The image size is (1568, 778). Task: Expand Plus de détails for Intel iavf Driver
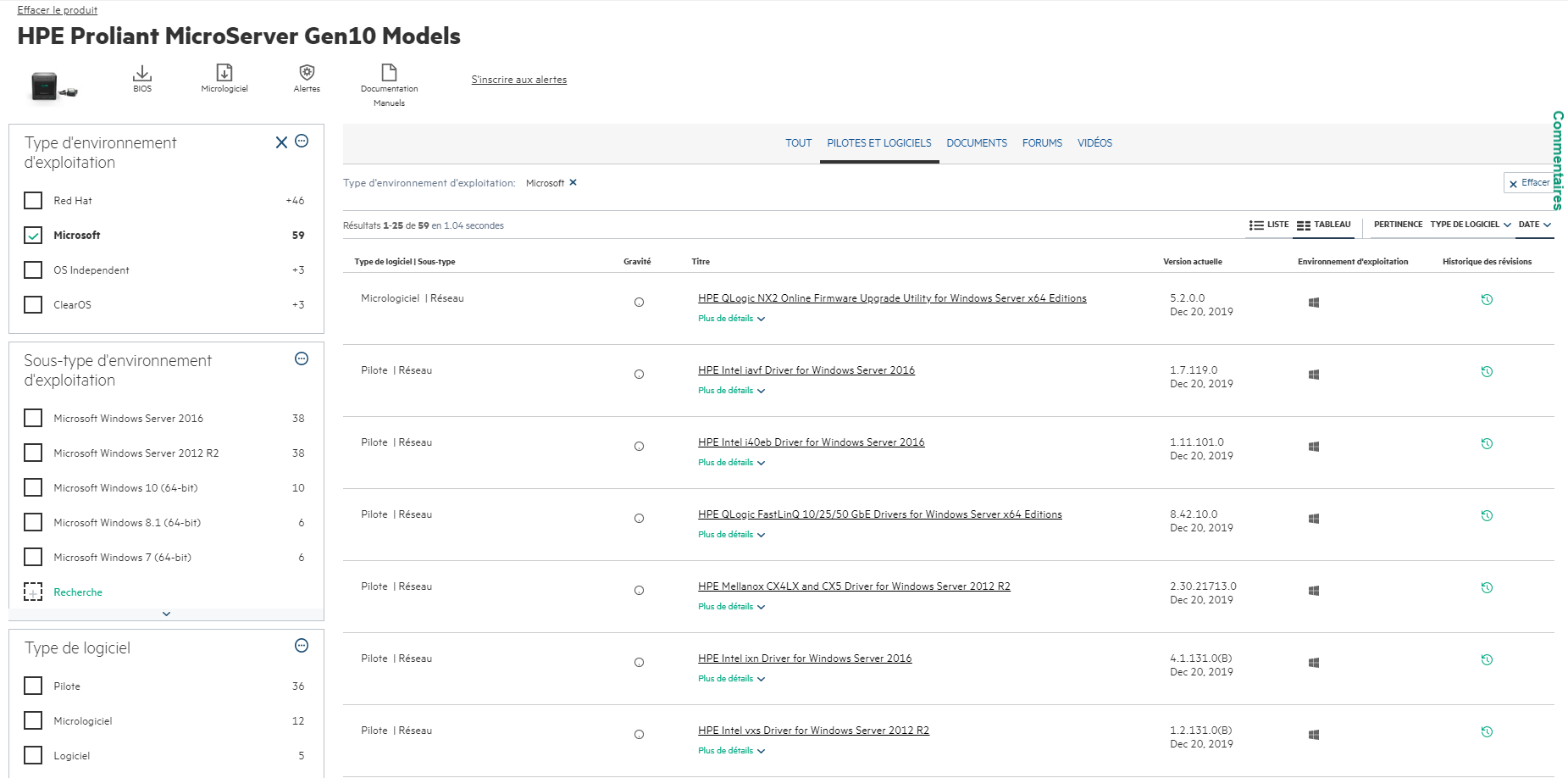[x=731, y=391]
